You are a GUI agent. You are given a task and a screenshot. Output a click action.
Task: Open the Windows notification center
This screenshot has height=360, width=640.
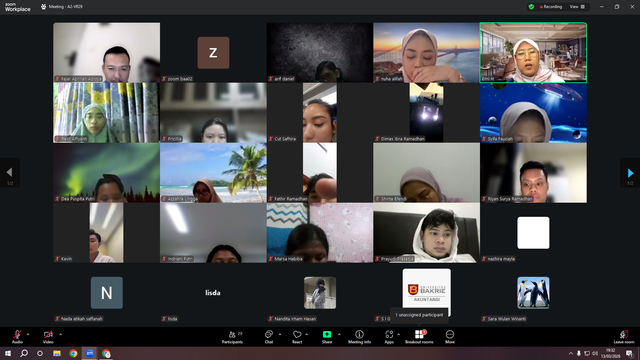coord(629,353)
